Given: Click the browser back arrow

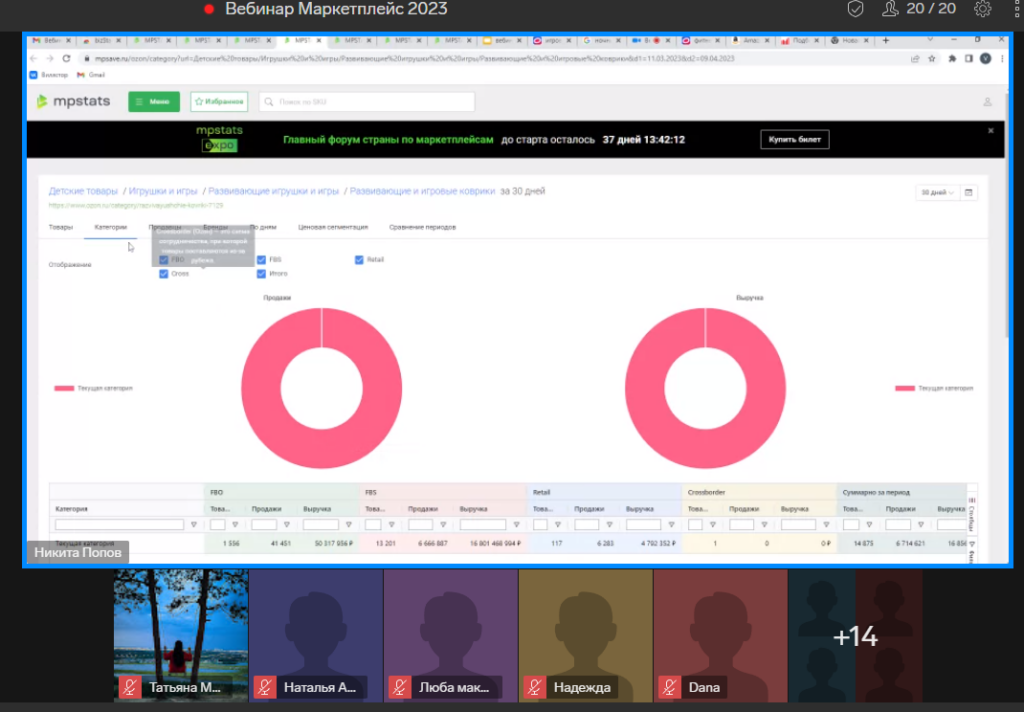Looking at the screenshot, I should pos(34,58).
